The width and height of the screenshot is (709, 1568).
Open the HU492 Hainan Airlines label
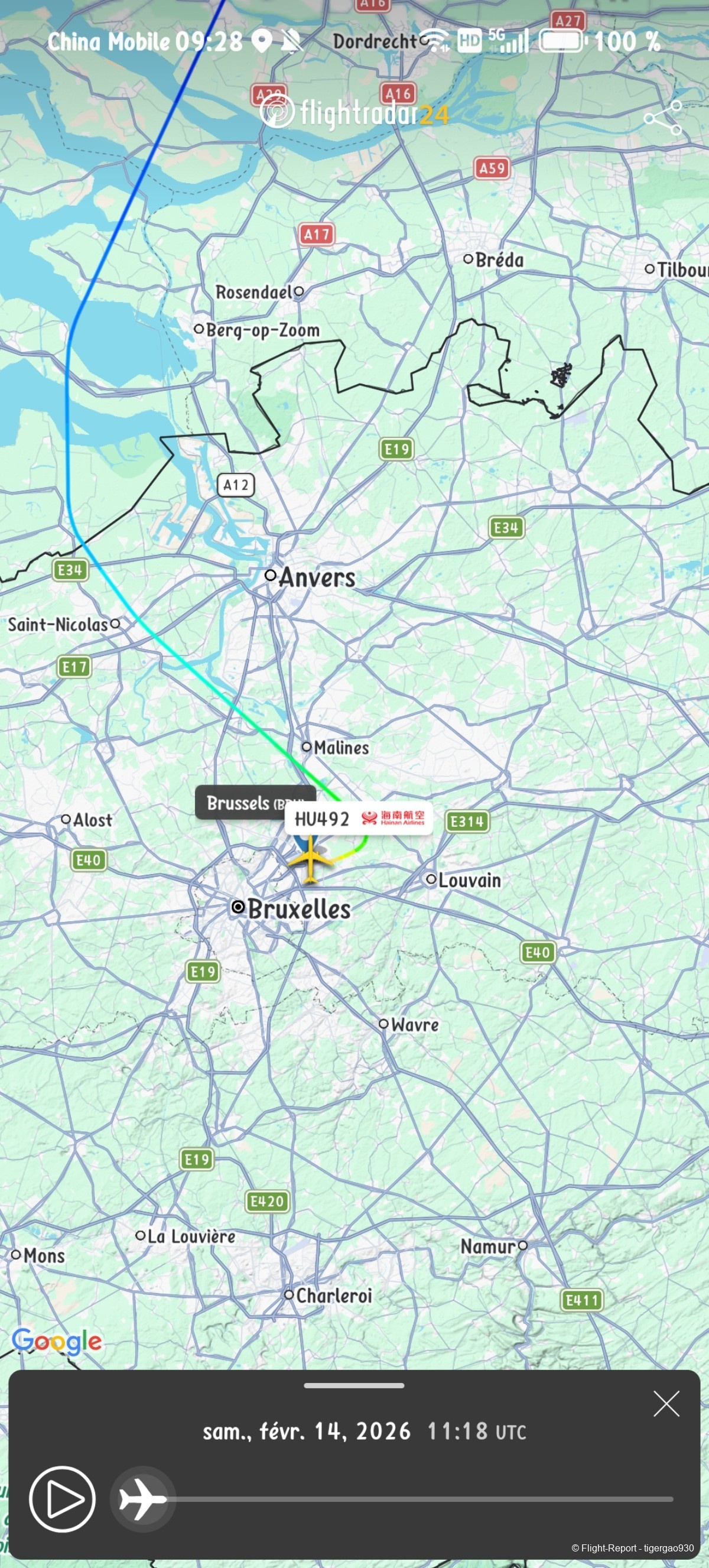359,819
